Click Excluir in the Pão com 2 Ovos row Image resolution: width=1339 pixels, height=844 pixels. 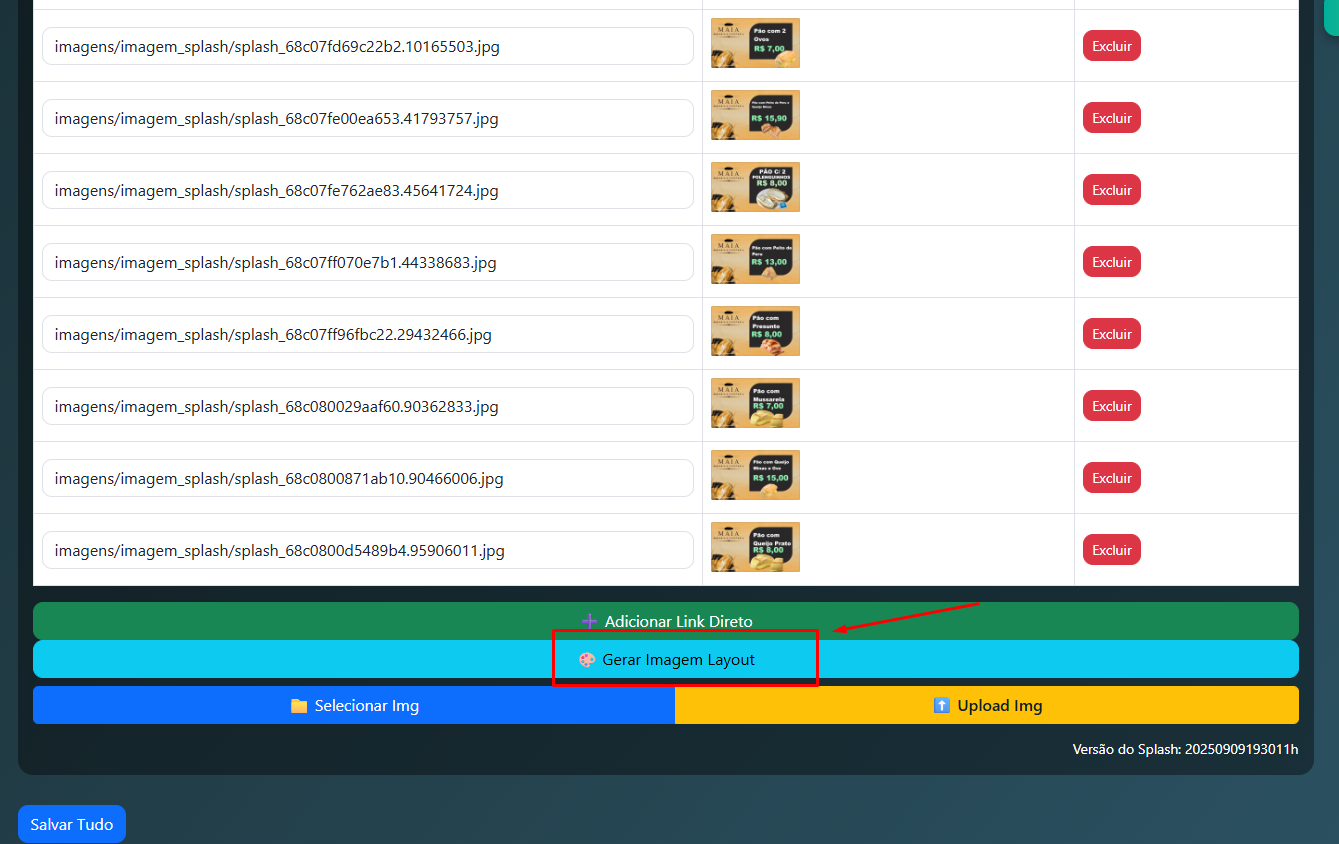click(x=1111, y=46)
